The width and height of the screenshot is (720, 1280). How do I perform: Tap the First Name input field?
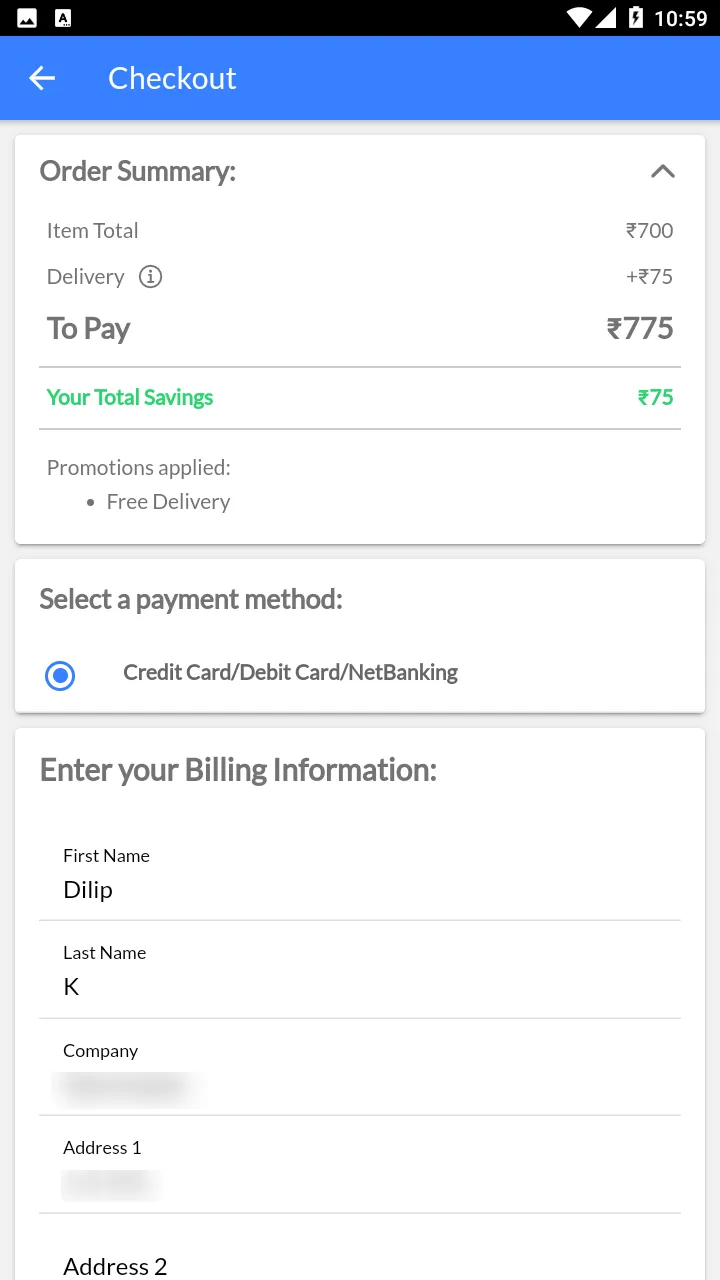[x=360, y=889]
